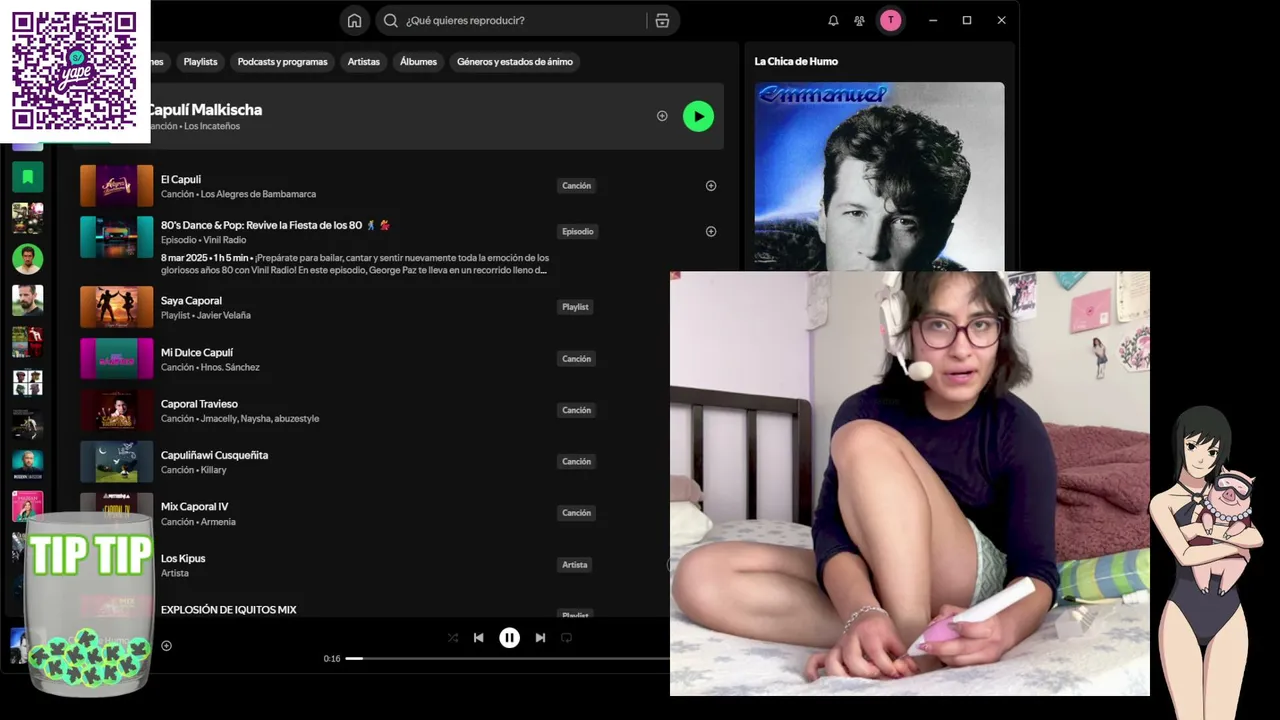1280x720 pixels.
Task: Open the Saya Caporal playlist cover
Action: click(x=117, y=307)
